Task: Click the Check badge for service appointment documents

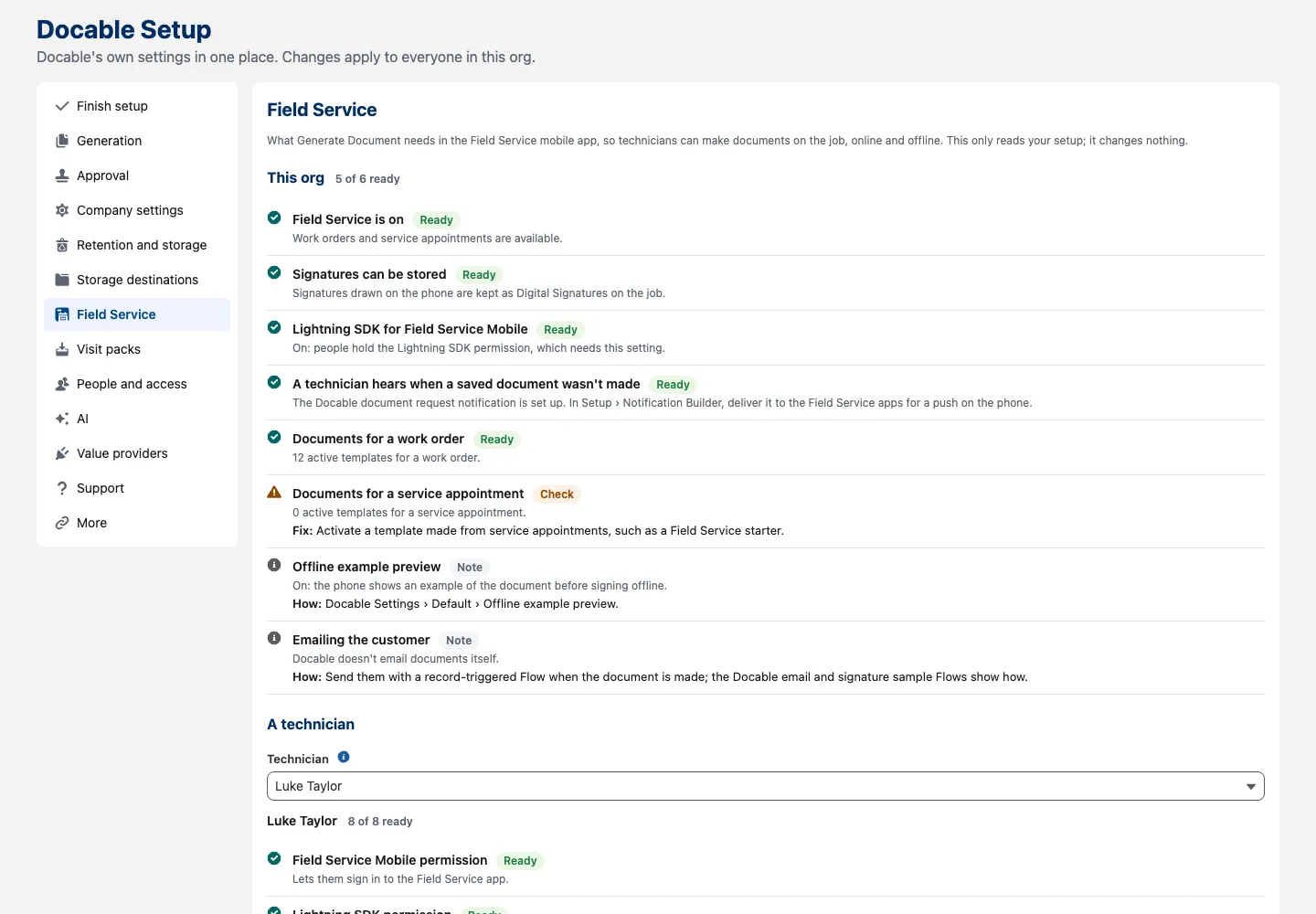Action: [557, 494]
